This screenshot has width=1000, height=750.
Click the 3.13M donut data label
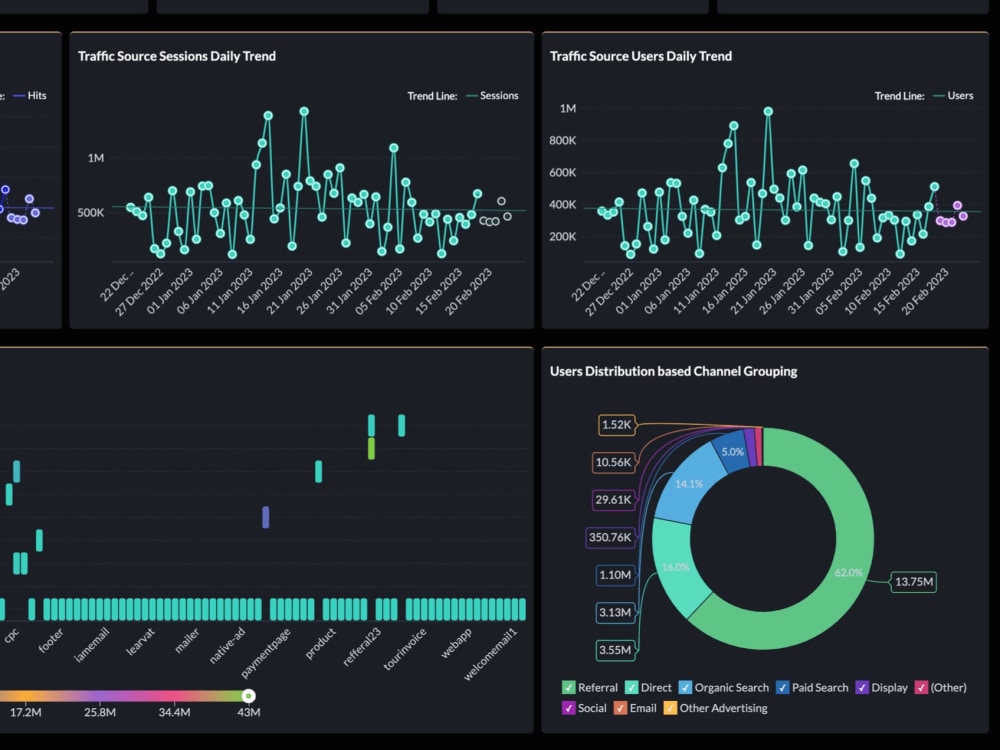coord(615,613)
